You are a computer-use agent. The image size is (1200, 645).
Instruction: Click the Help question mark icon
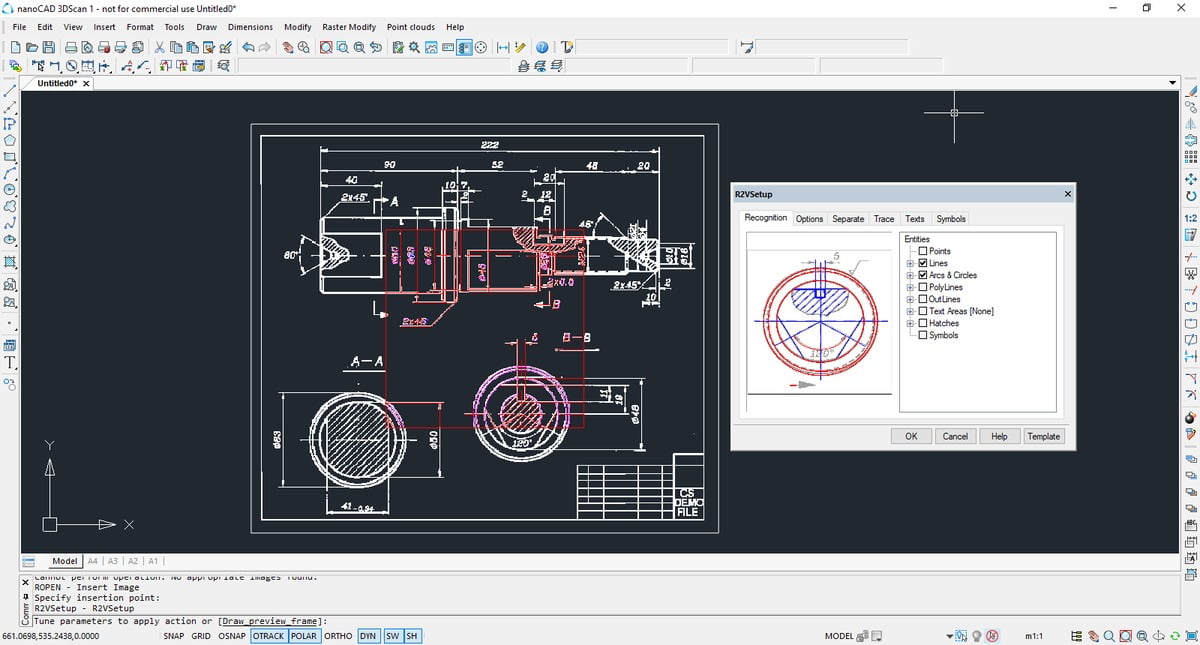542,47
